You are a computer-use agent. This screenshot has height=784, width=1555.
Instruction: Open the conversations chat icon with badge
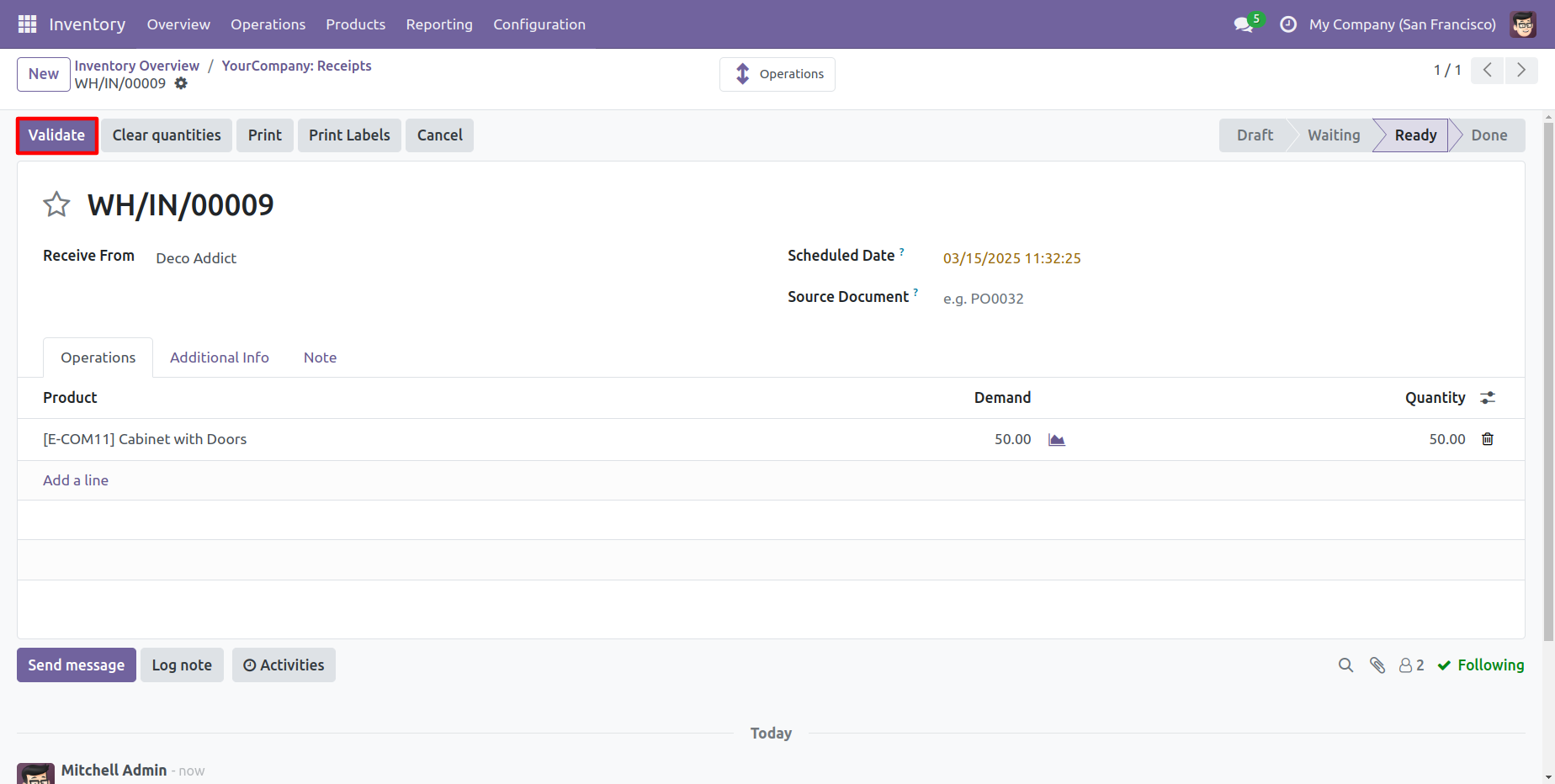click(1244, 24)
